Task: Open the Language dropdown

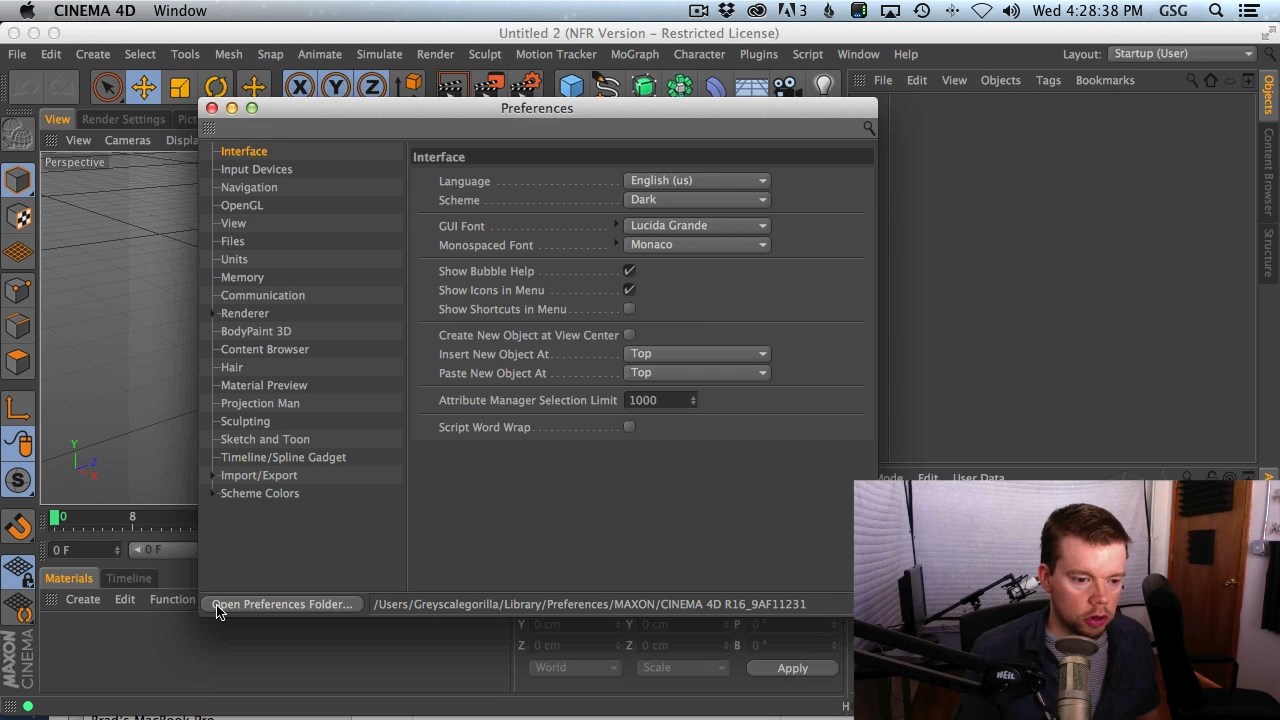Action: [x=697, y=181]
